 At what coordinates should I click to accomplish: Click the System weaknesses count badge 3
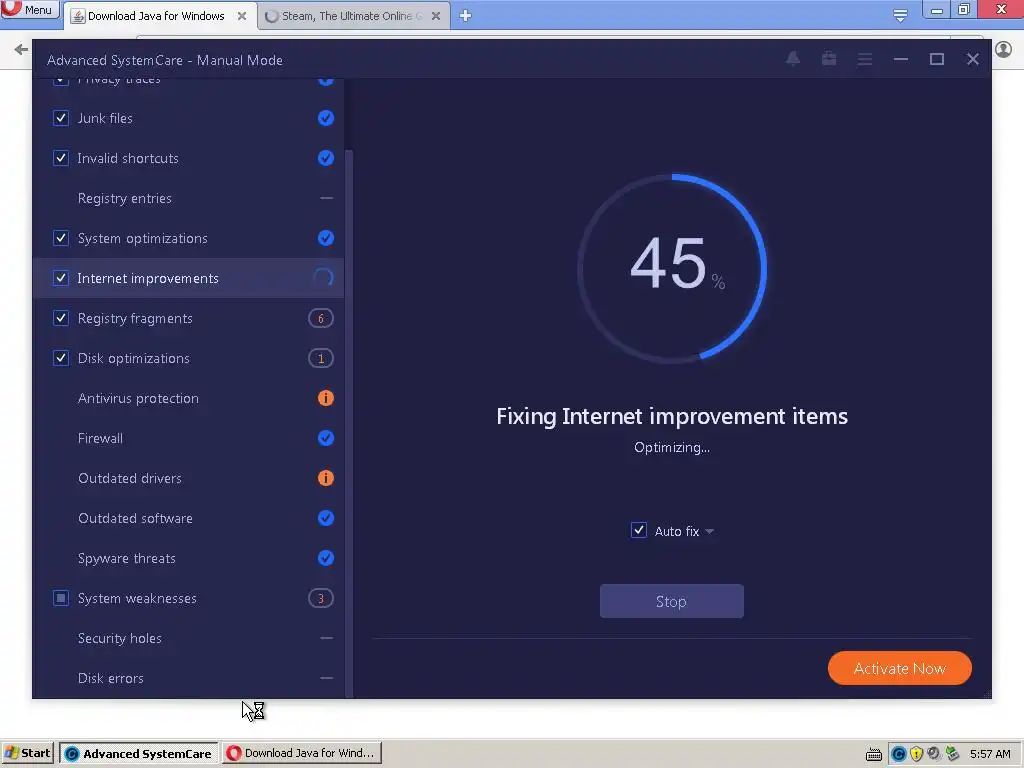pyautogui.click(x=321, y=598)
